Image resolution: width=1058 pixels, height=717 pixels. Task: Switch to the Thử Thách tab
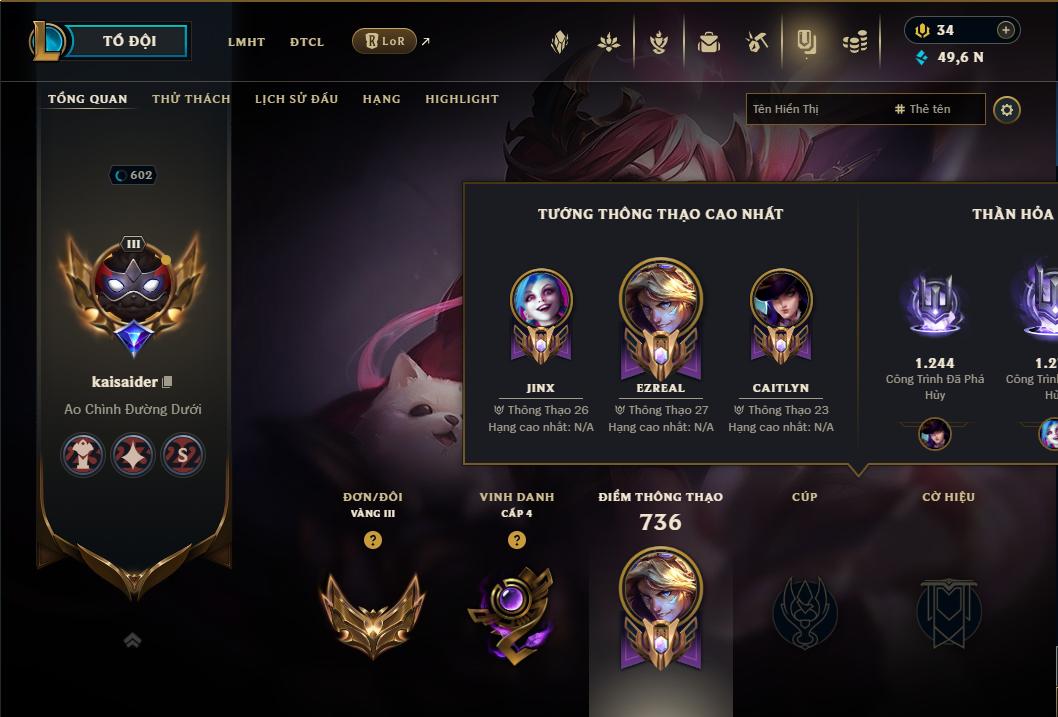(191, 99)
